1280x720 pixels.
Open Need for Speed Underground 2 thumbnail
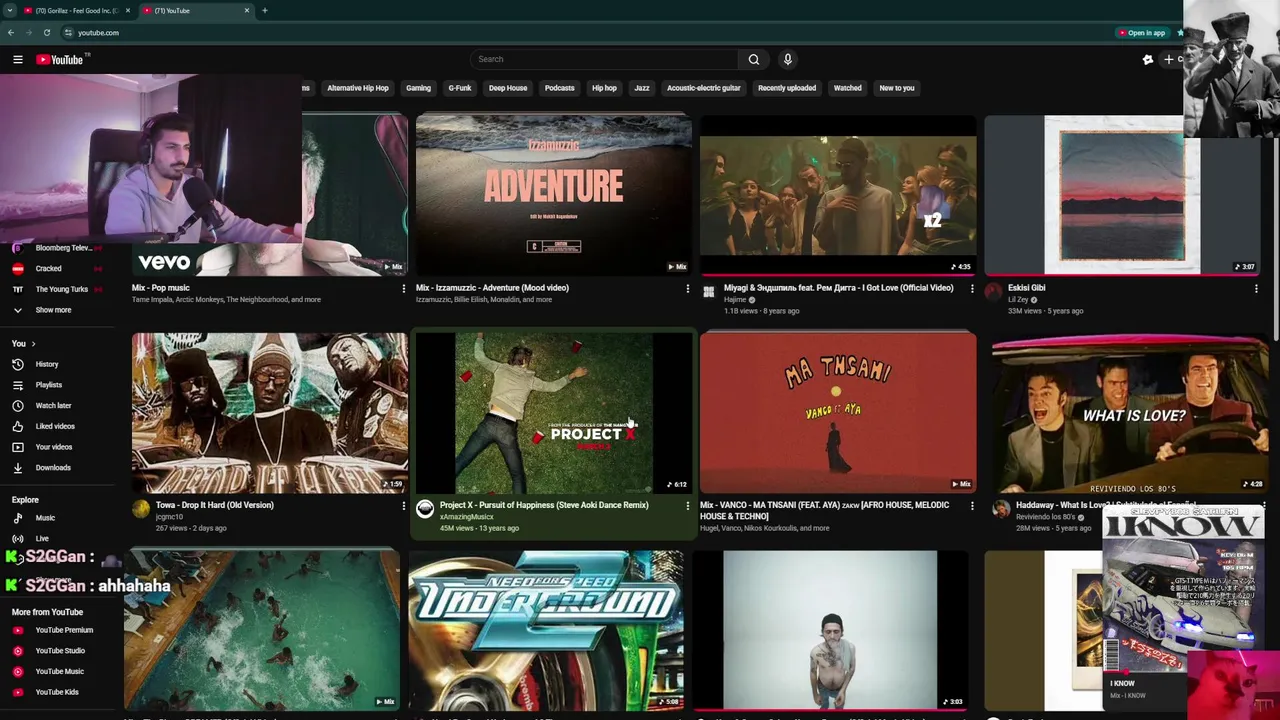point(546,630)
